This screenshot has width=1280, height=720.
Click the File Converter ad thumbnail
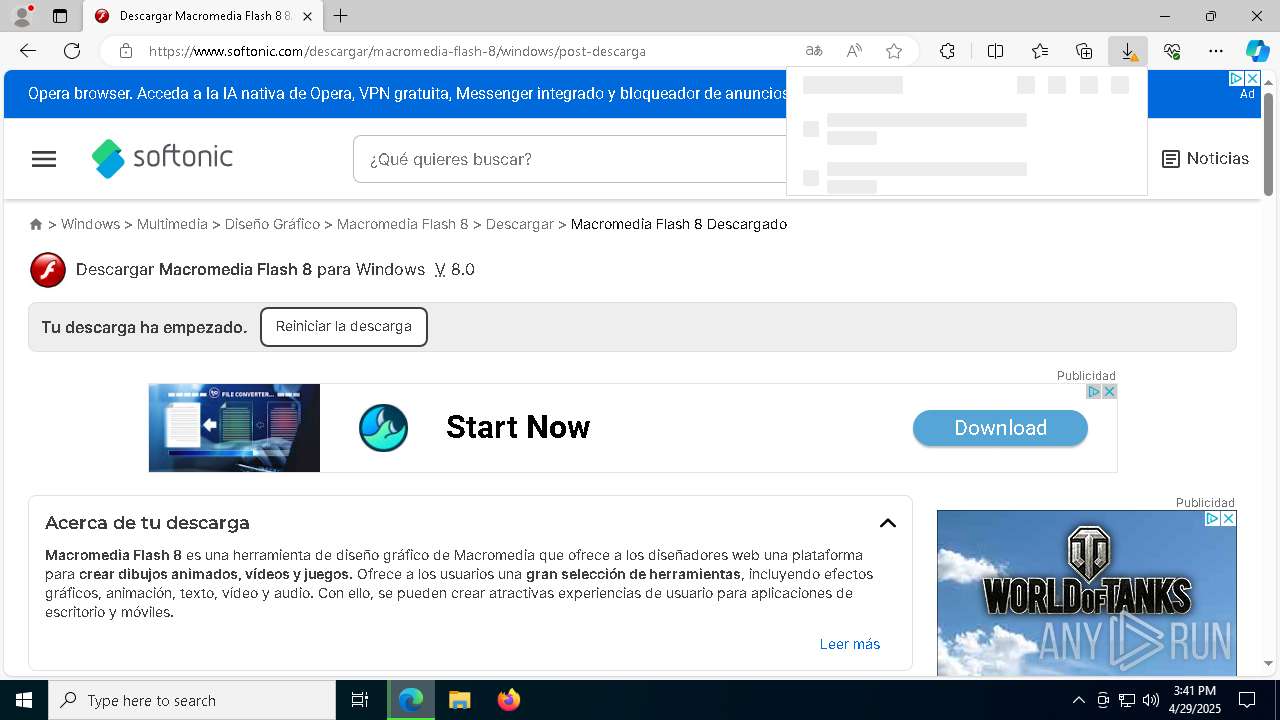[234, 428]
